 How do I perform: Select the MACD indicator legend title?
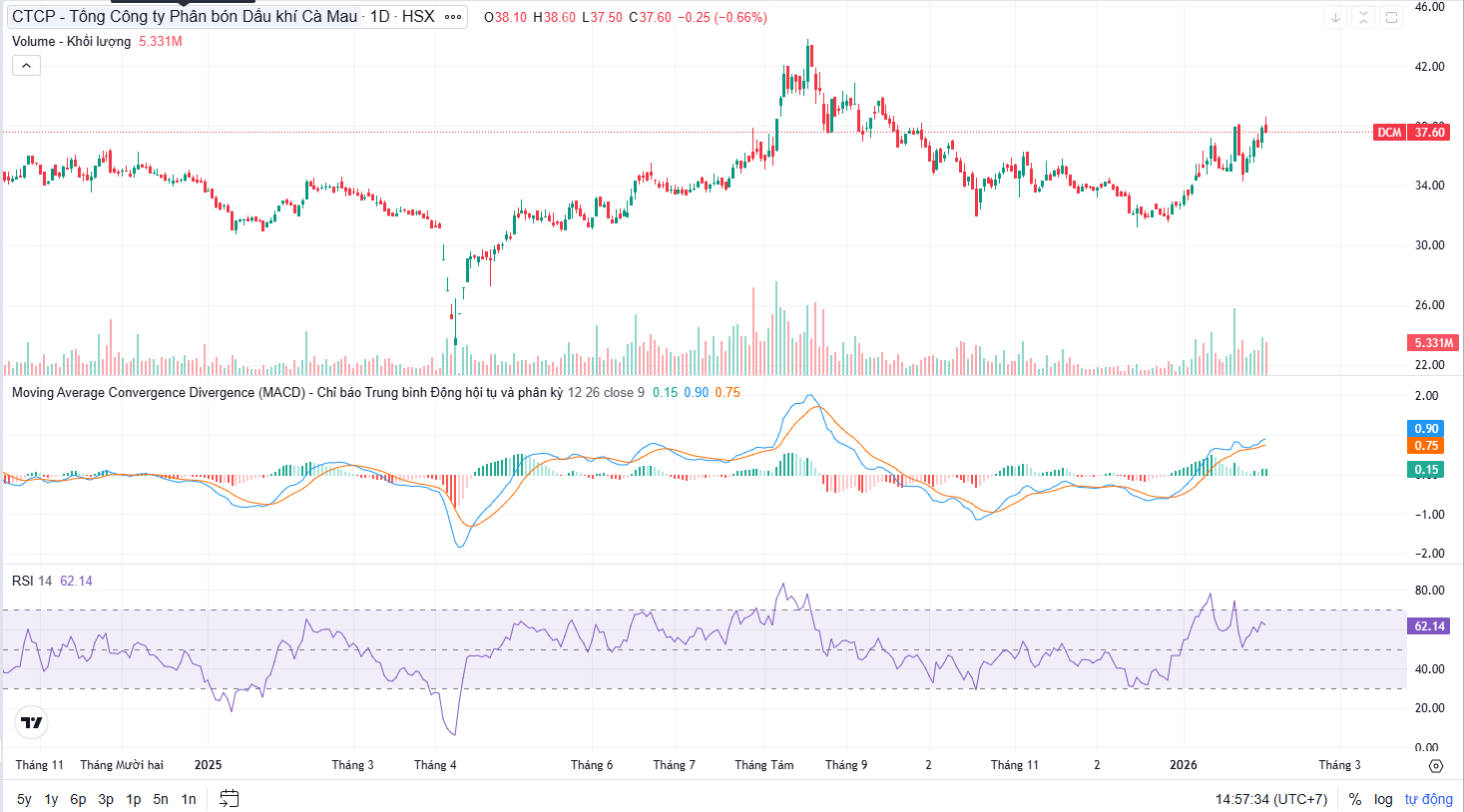[x=287, y=392]
